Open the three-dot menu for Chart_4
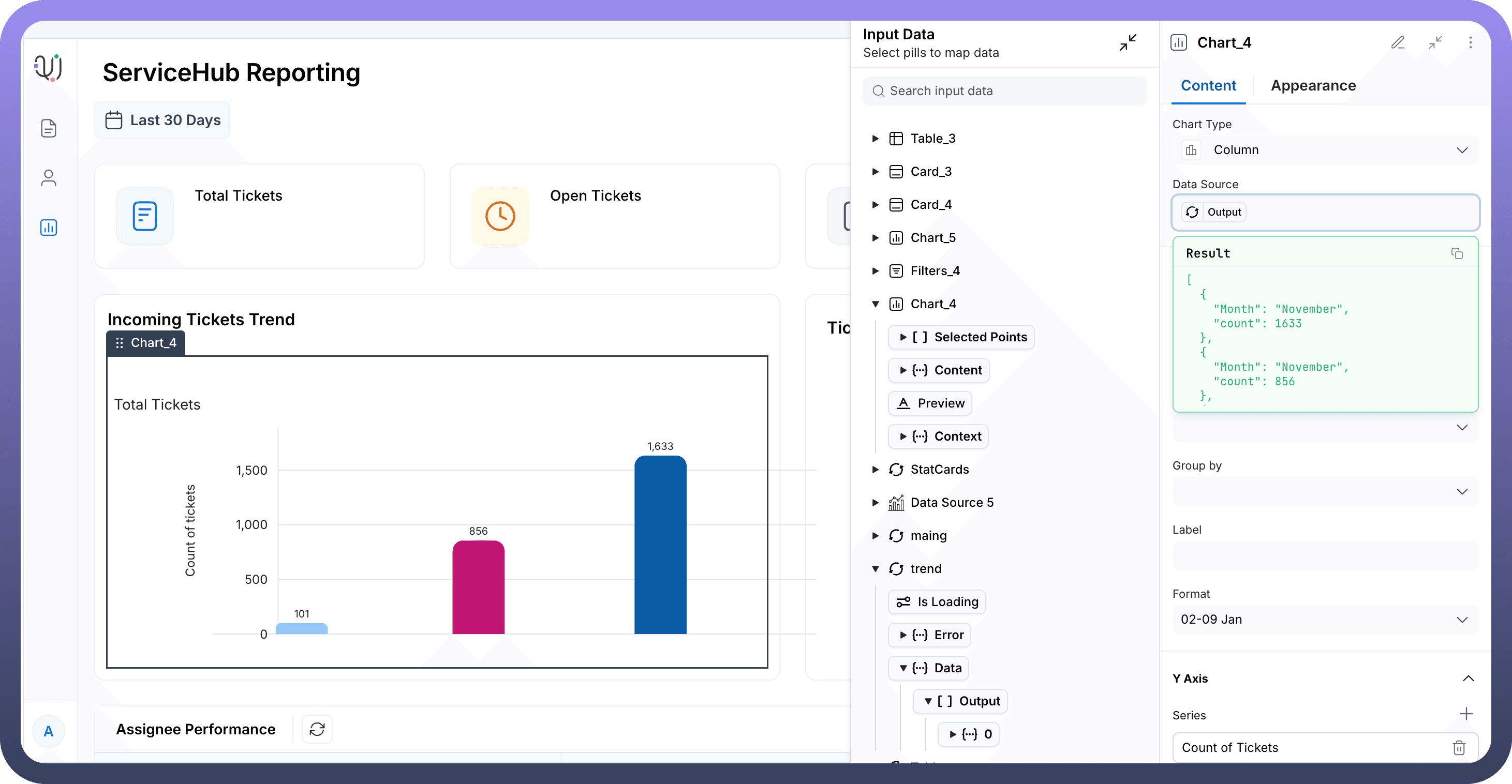This screenshot has width=1512, height=784. (1470, 42)
